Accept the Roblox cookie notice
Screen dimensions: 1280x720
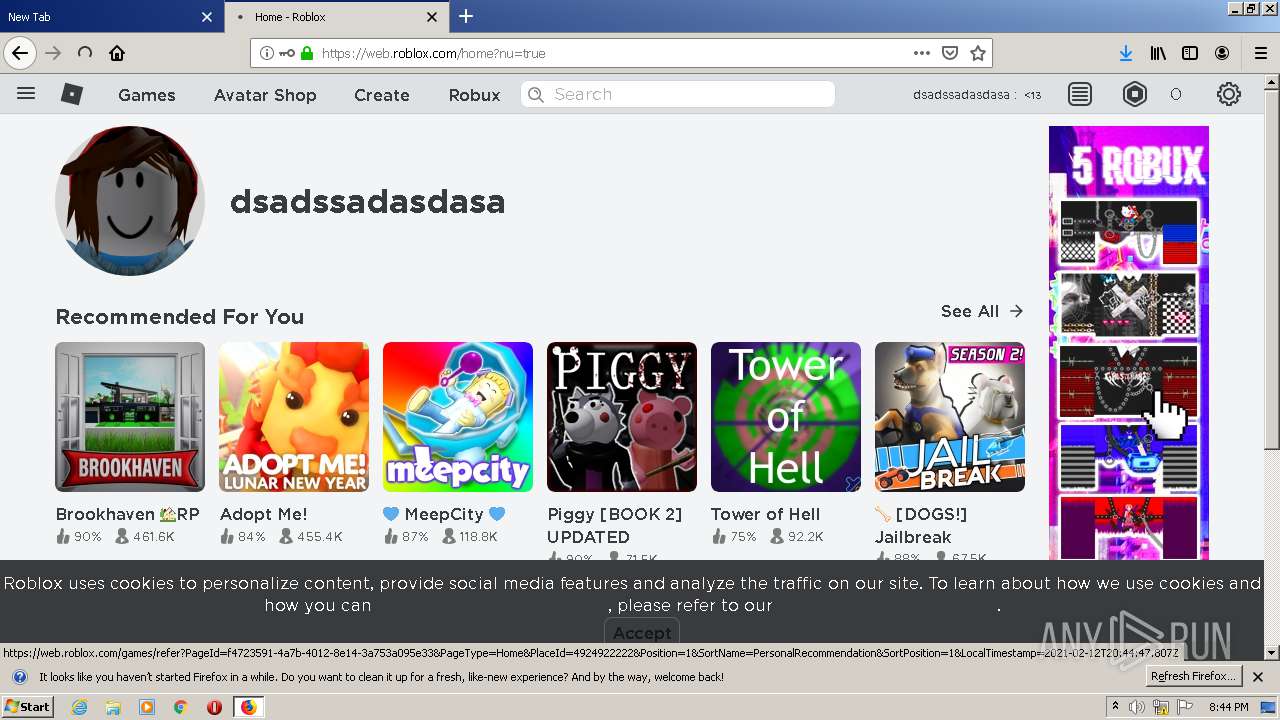(642, 633)
